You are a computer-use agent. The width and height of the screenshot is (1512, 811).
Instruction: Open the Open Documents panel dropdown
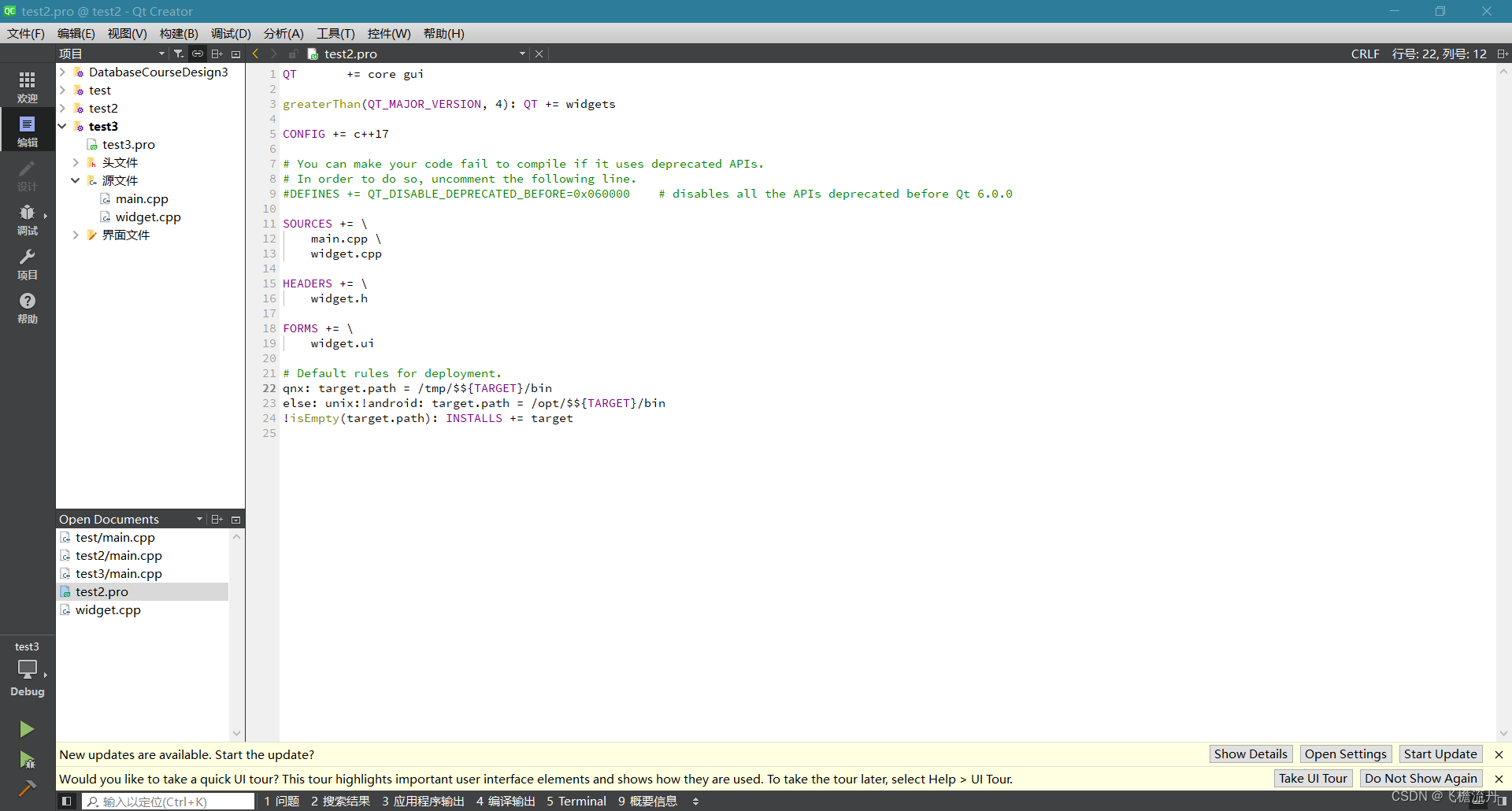click(131, 519)
